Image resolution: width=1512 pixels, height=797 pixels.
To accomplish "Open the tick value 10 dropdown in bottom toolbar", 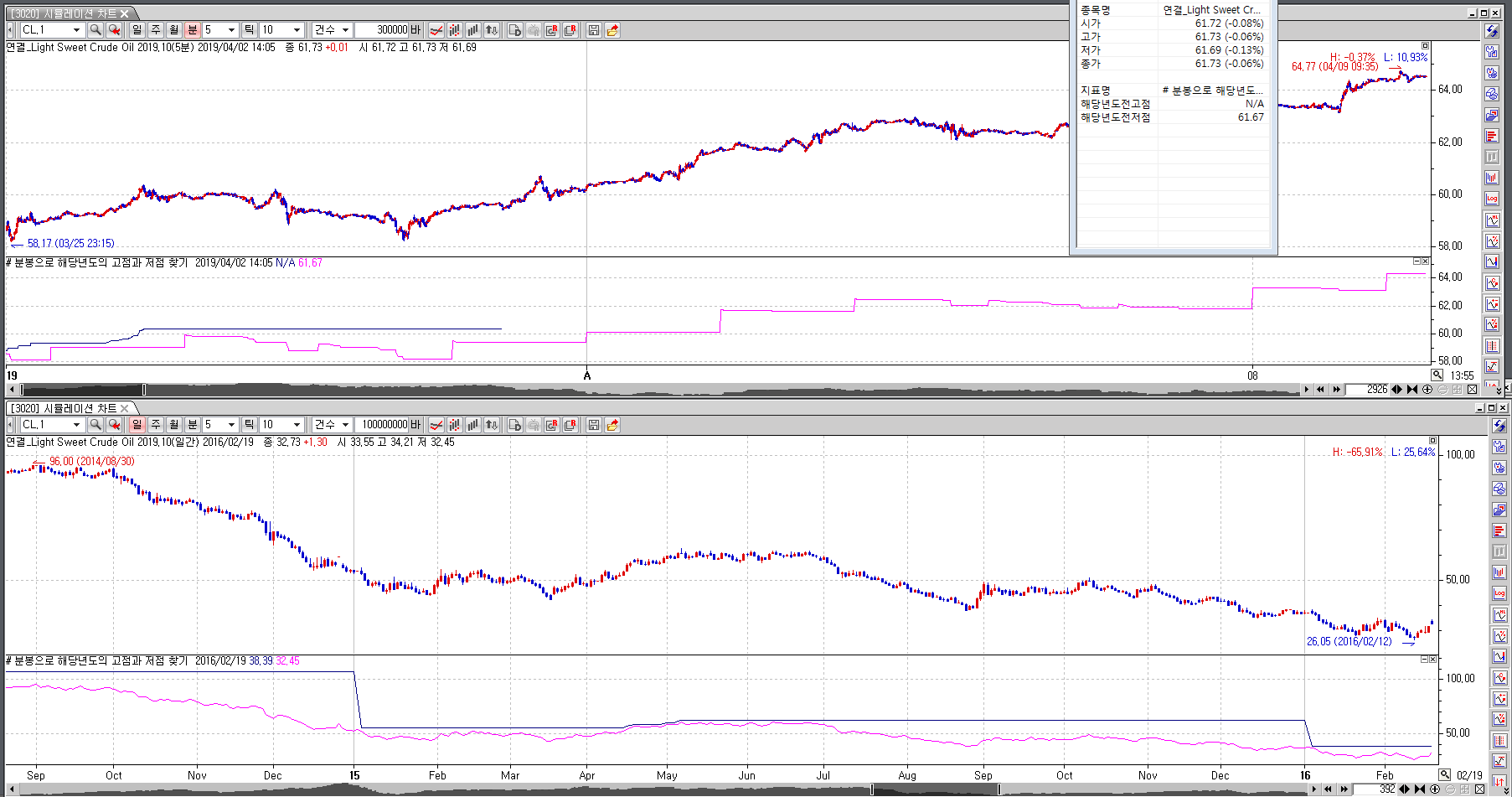I will pyautogui.click(x=296, y=425).
